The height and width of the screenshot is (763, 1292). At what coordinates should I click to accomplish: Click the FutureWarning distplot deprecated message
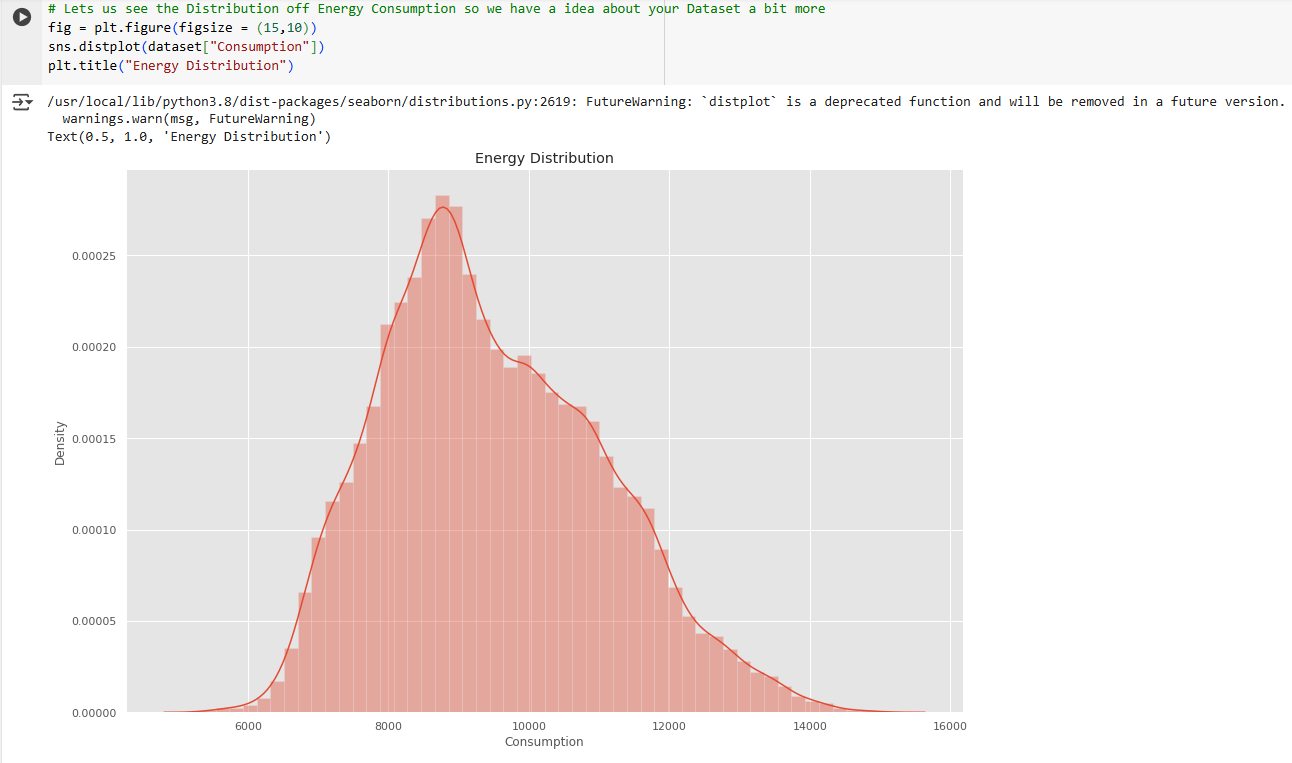tap(664, 102)
